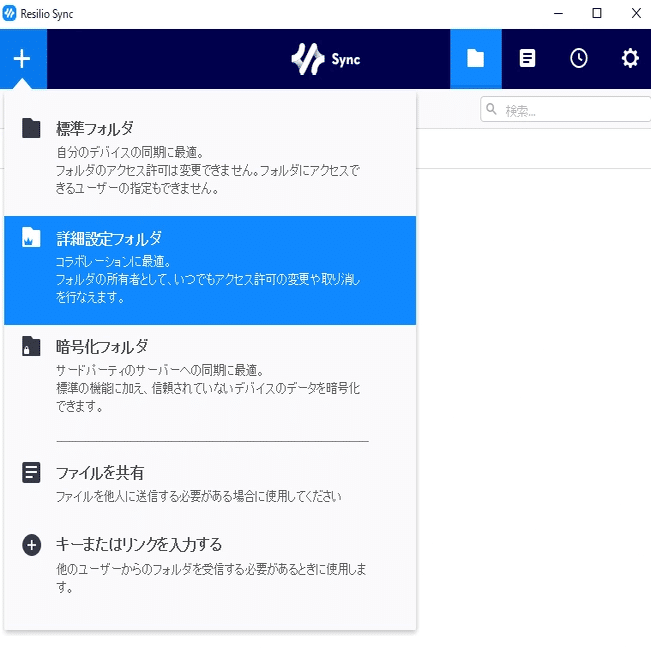The image size is (651, 651).
Task: Click the share file document icon
Action: click(31, 472)
